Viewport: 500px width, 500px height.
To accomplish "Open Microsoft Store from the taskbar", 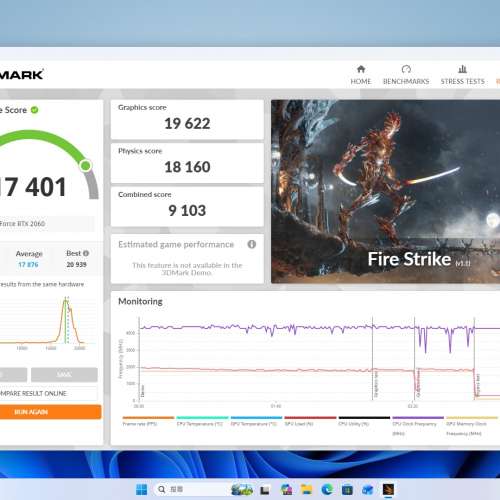I will point(347,490).
